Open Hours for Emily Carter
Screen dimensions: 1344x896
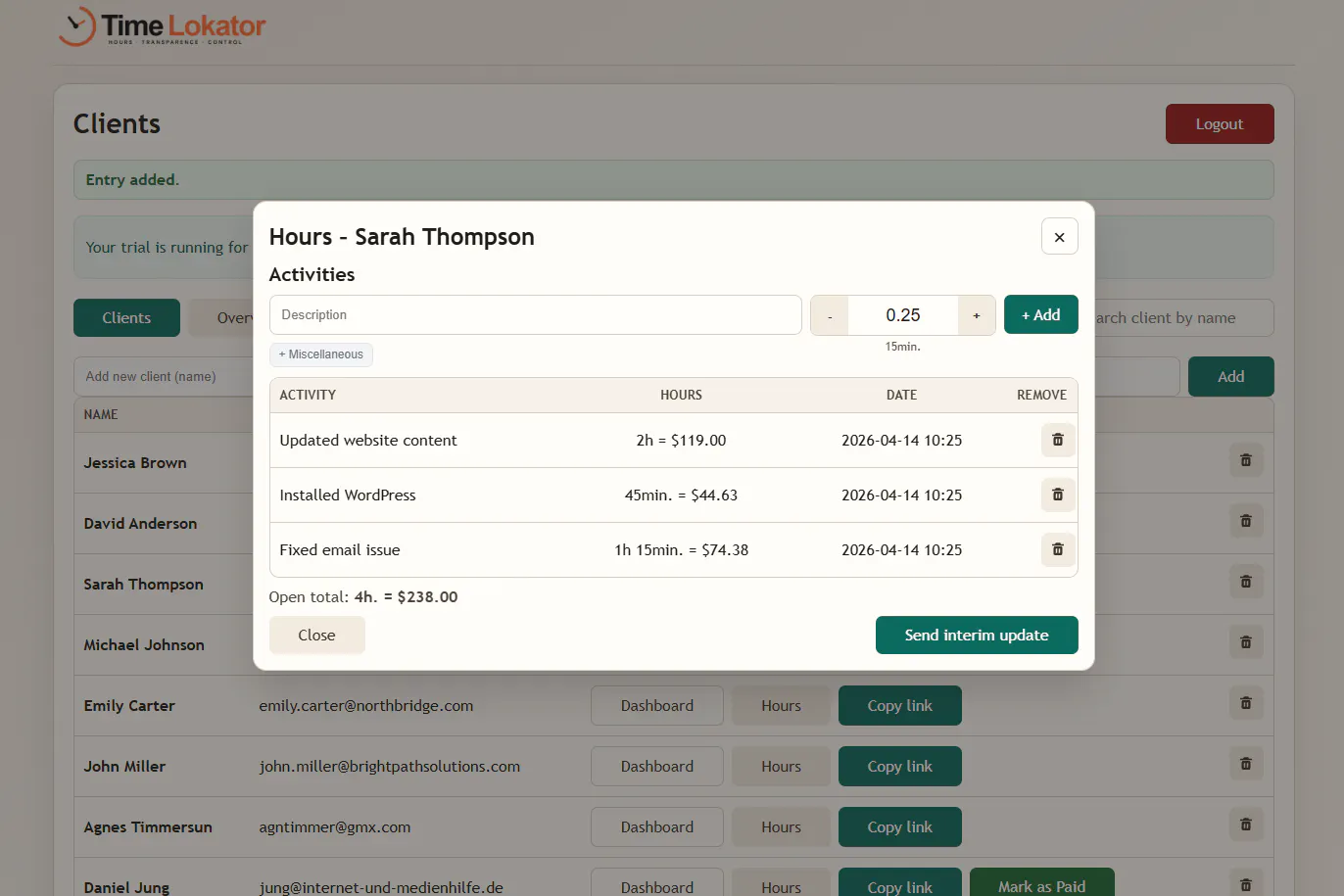[782, 705]
